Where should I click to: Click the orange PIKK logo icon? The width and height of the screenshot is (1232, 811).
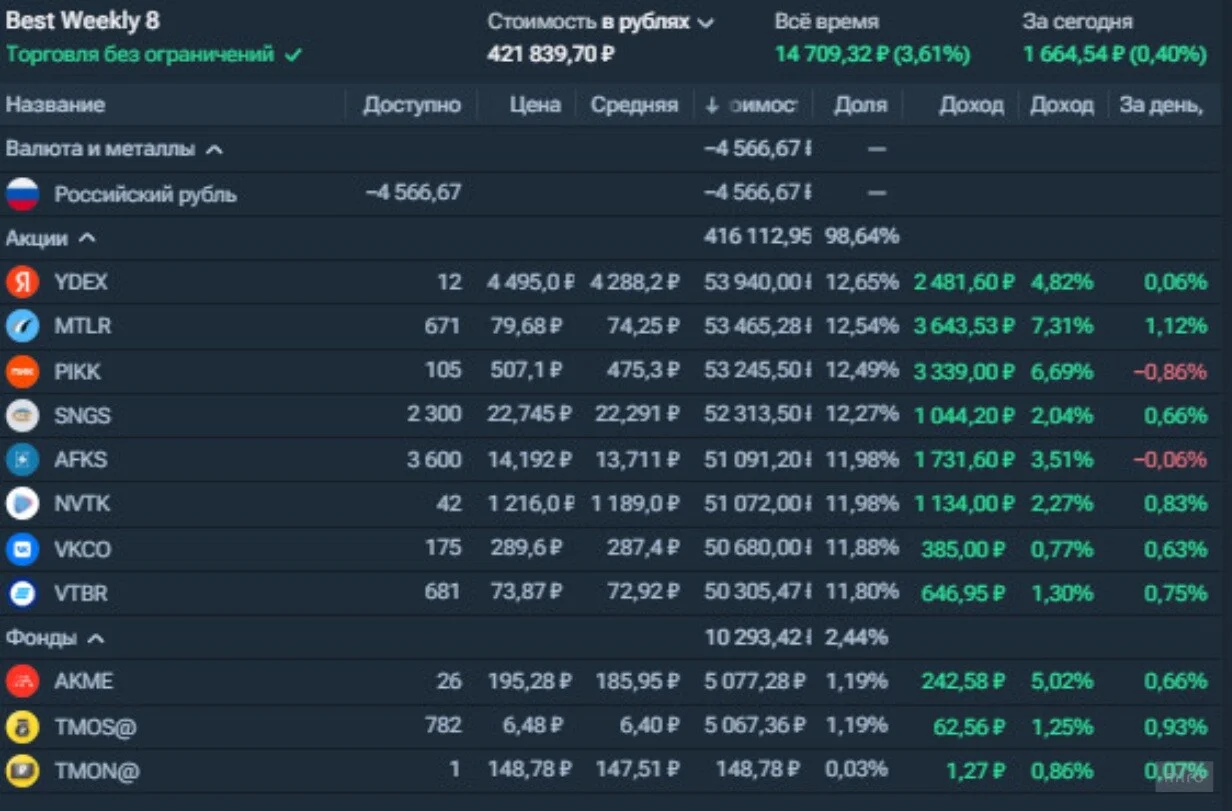(x=22, y=372)
